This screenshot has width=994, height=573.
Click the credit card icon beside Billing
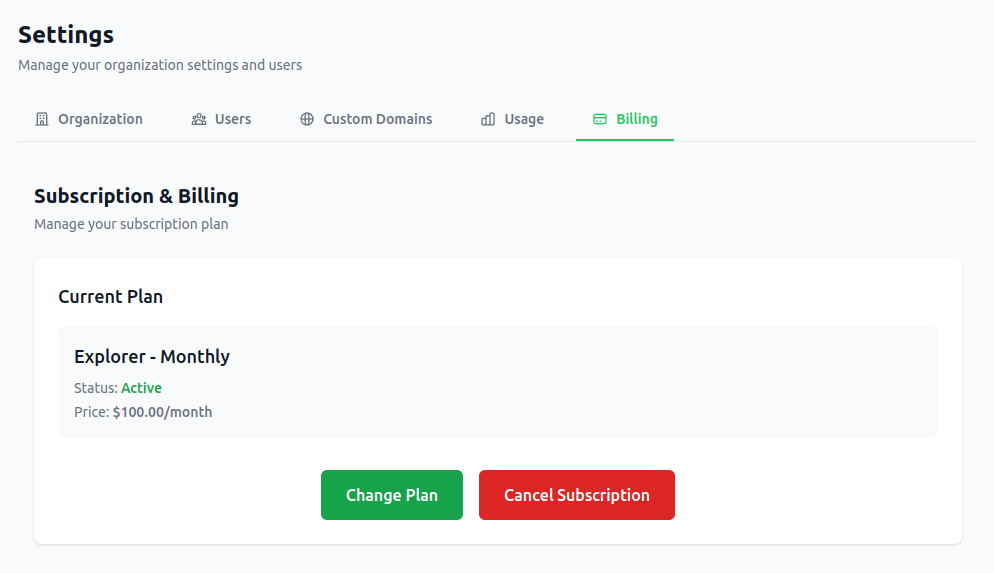pyautogui.click(x=600, y=119)
